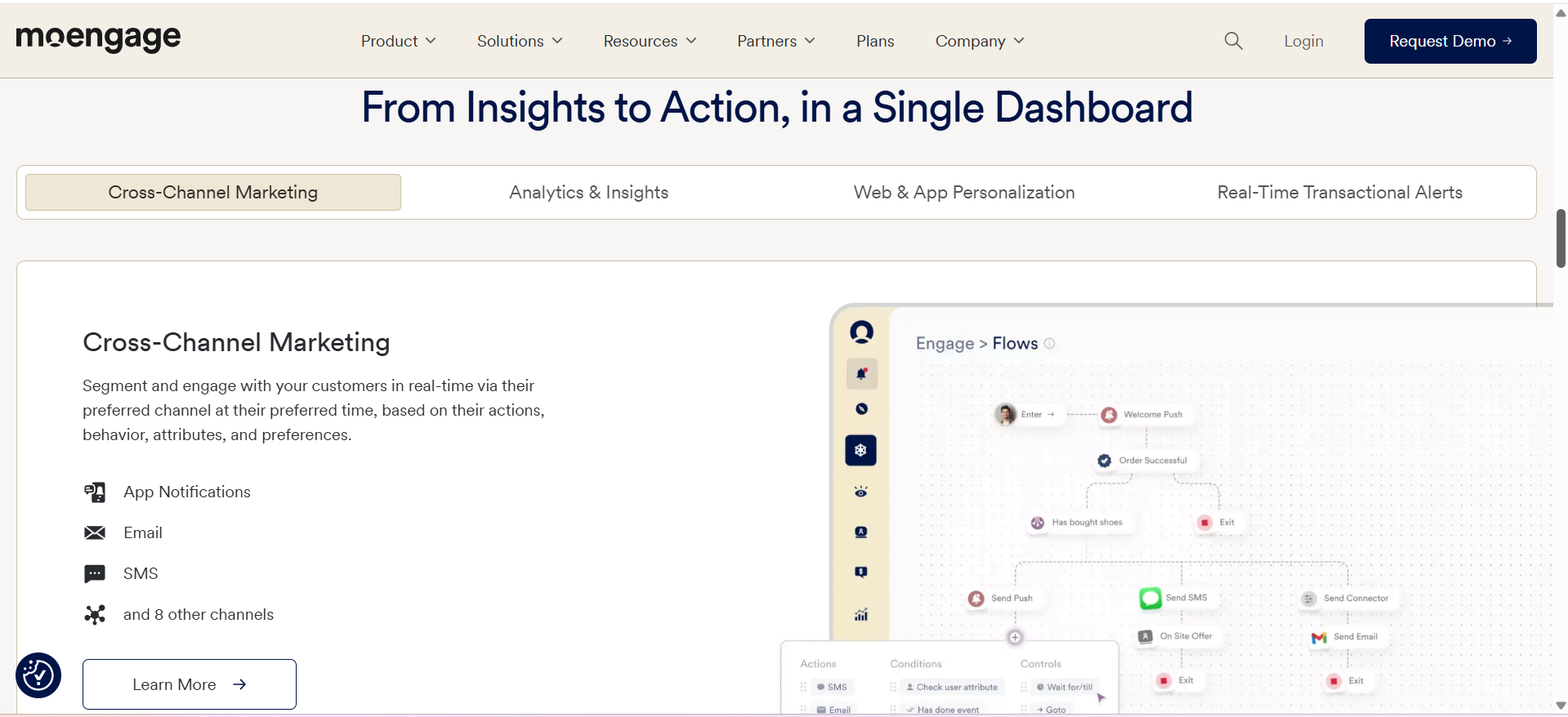This screenshot has width=1568, height=717.
Task: Click the SMS chat bubble icon
Action: pyautogui.click(x=95, y=574)
